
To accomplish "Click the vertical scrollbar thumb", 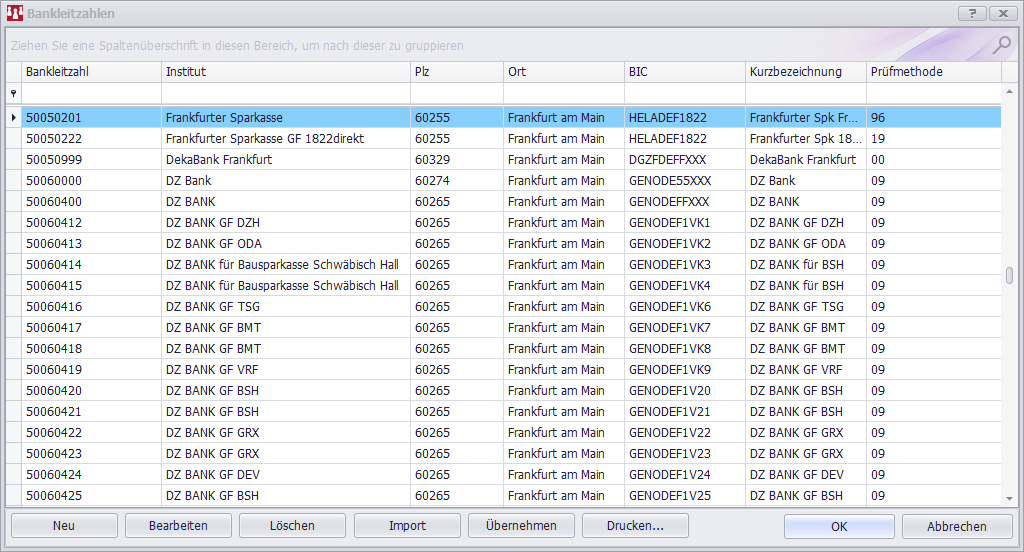I will (1009, 275).
